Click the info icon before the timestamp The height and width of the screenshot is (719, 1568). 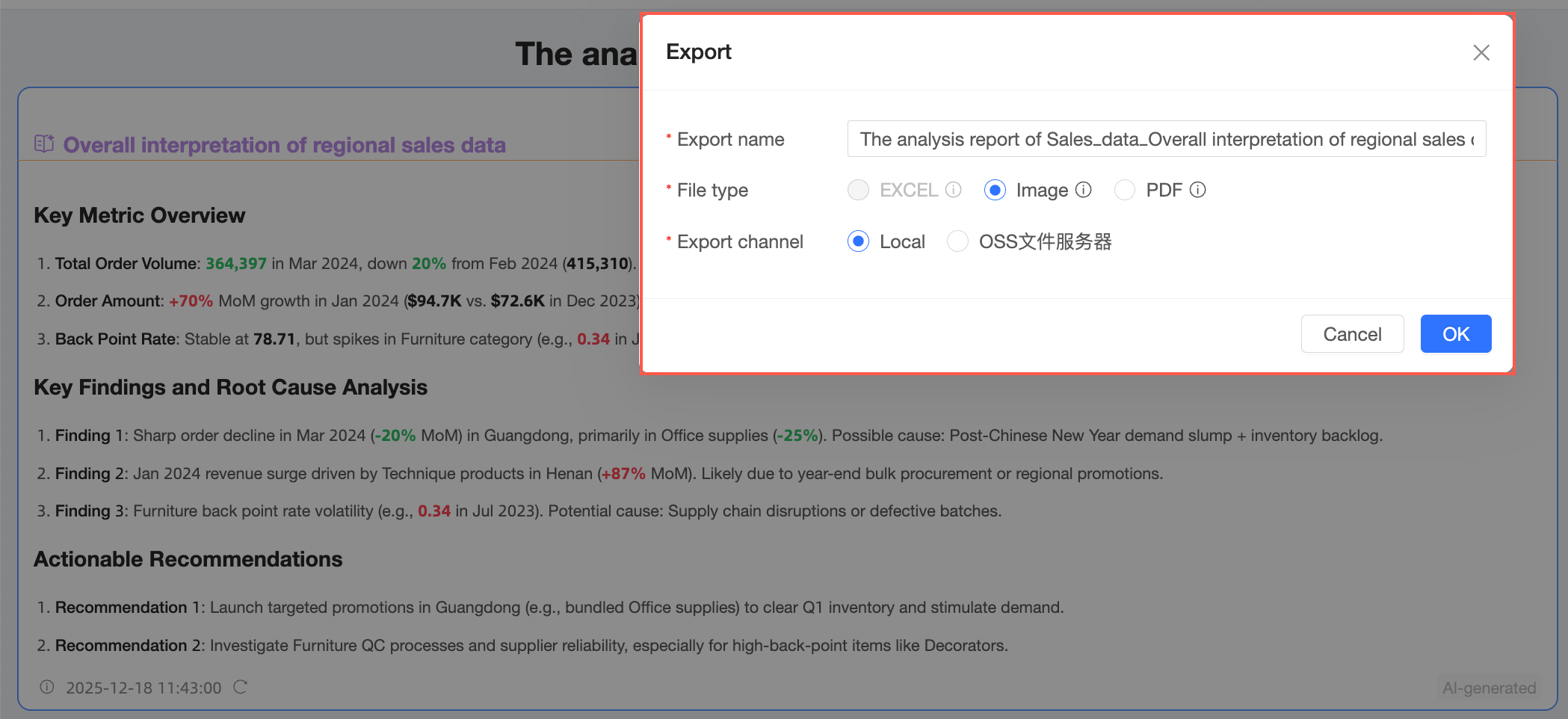pyautogui.click(x=47, y=687)
